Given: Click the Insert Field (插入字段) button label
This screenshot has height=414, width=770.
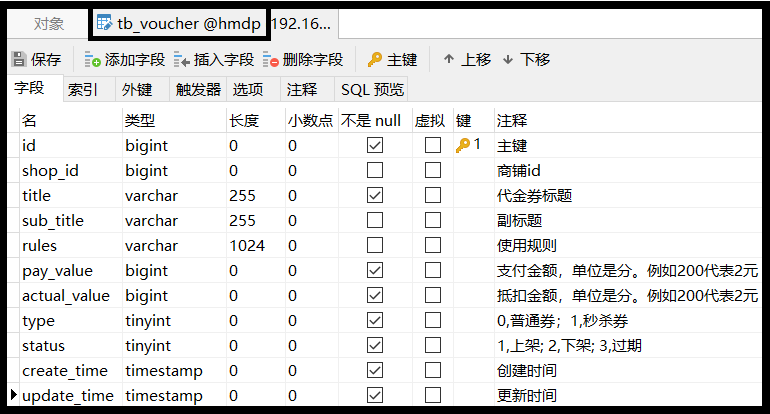Looking at the screenshot, I should coord(223,60).
